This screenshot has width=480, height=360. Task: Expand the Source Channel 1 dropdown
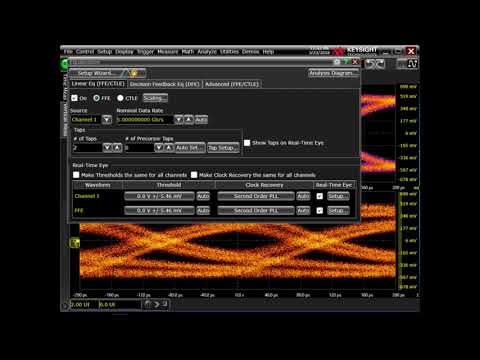pyautogui.click(x=107, y=119)
